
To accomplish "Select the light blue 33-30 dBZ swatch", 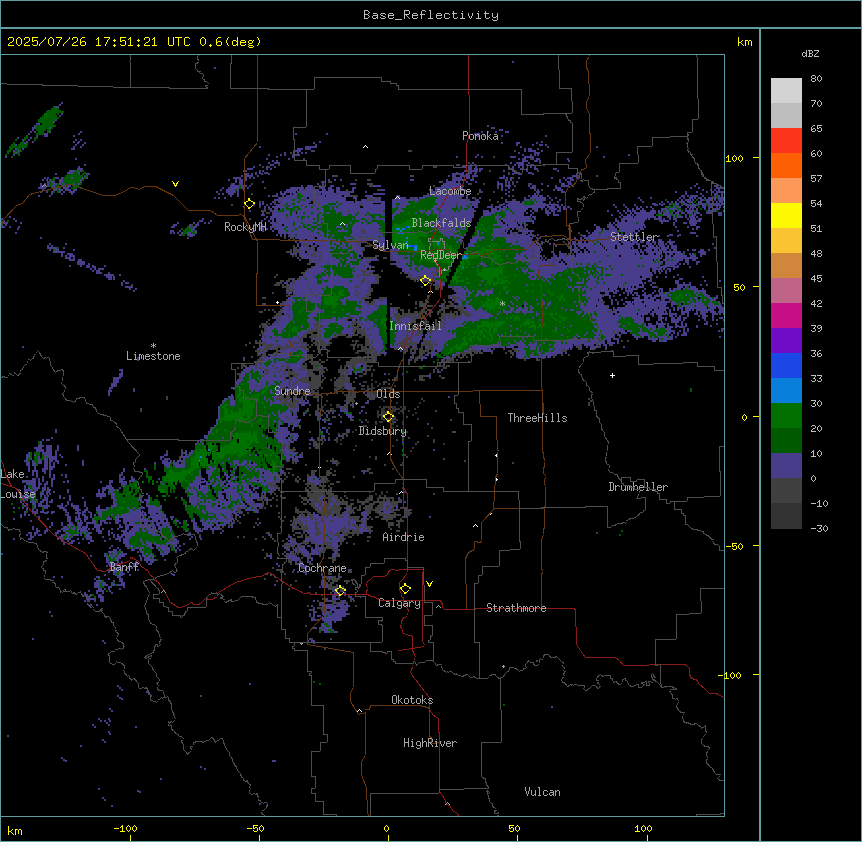I will pos(786,391).
